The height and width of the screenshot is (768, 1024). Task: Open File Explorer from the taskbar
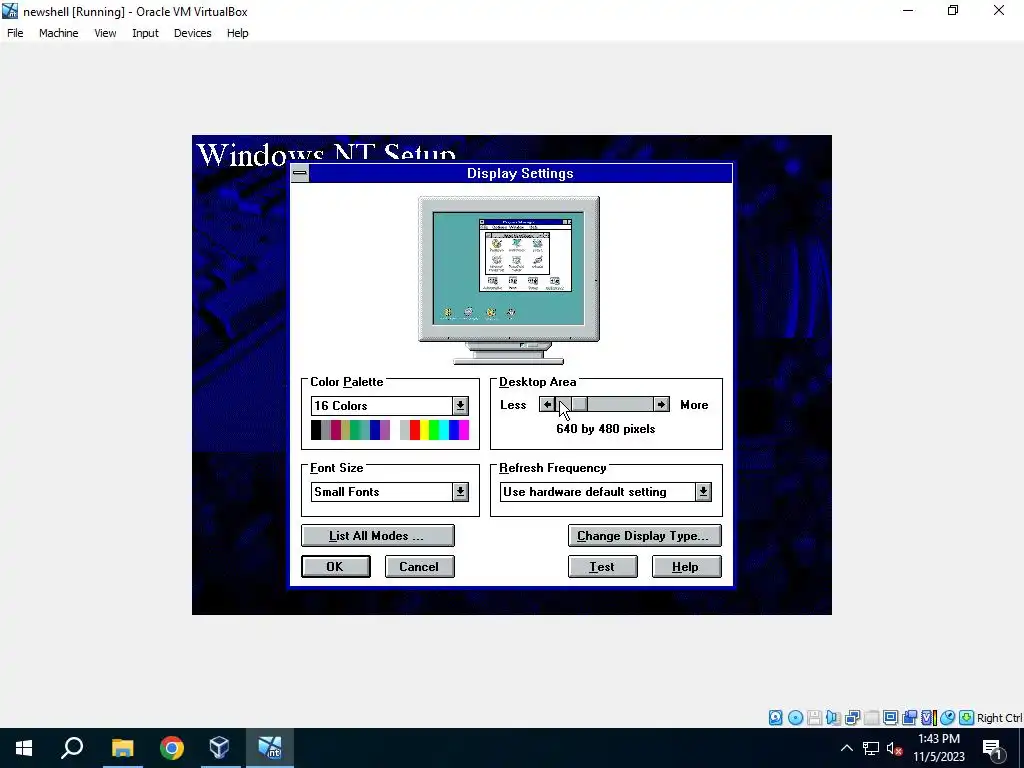tap(122, 748)
